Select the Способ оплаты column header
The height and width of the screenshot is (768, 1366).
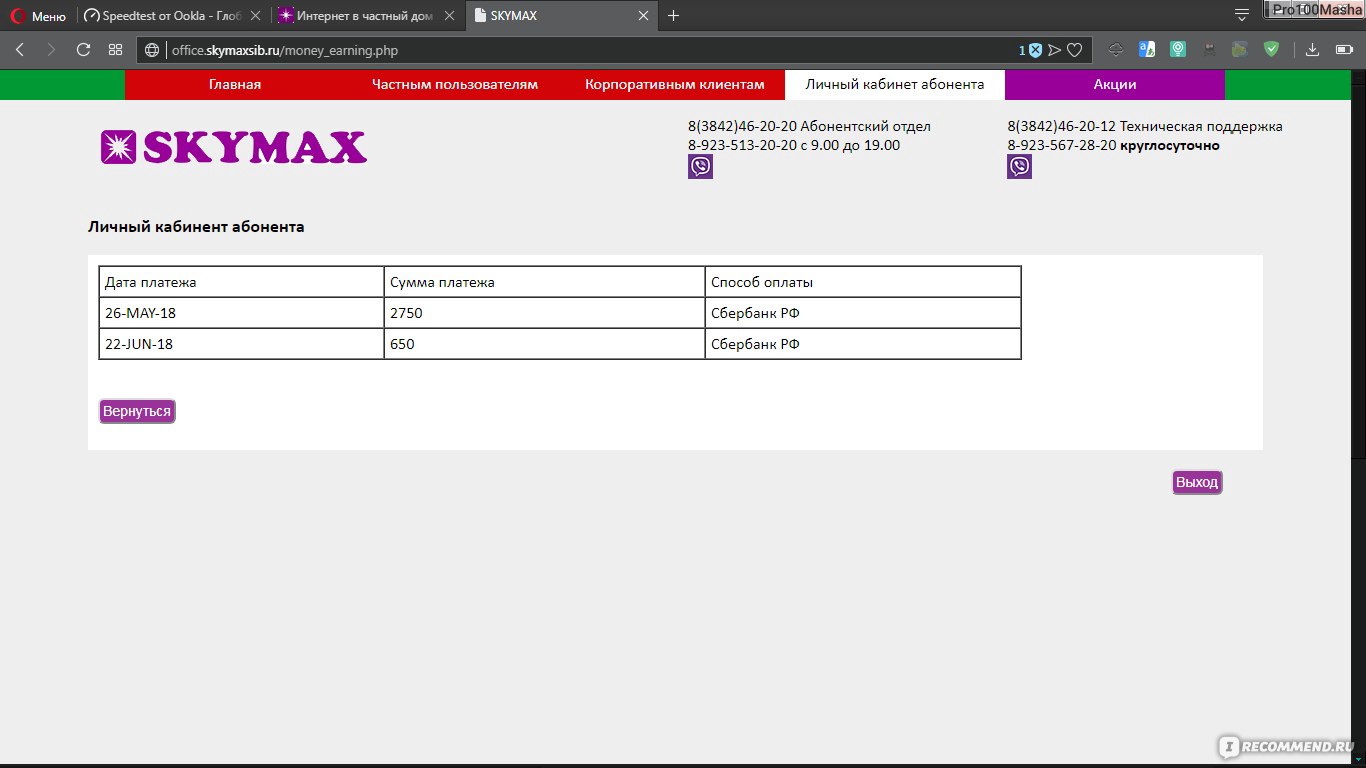coord(863,282)
